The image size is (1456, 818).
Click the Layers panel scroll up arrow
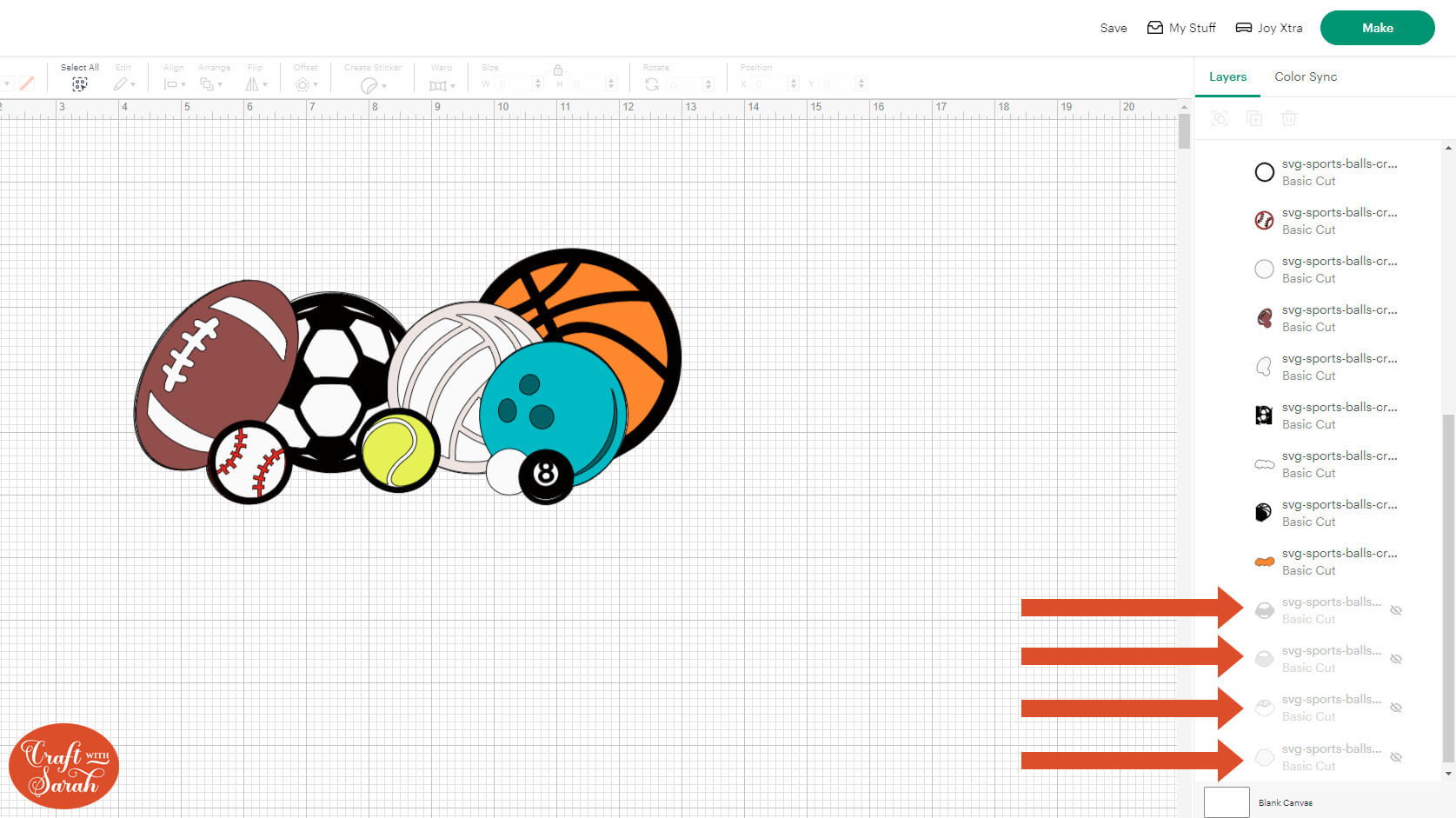[x=1448, y=148]
